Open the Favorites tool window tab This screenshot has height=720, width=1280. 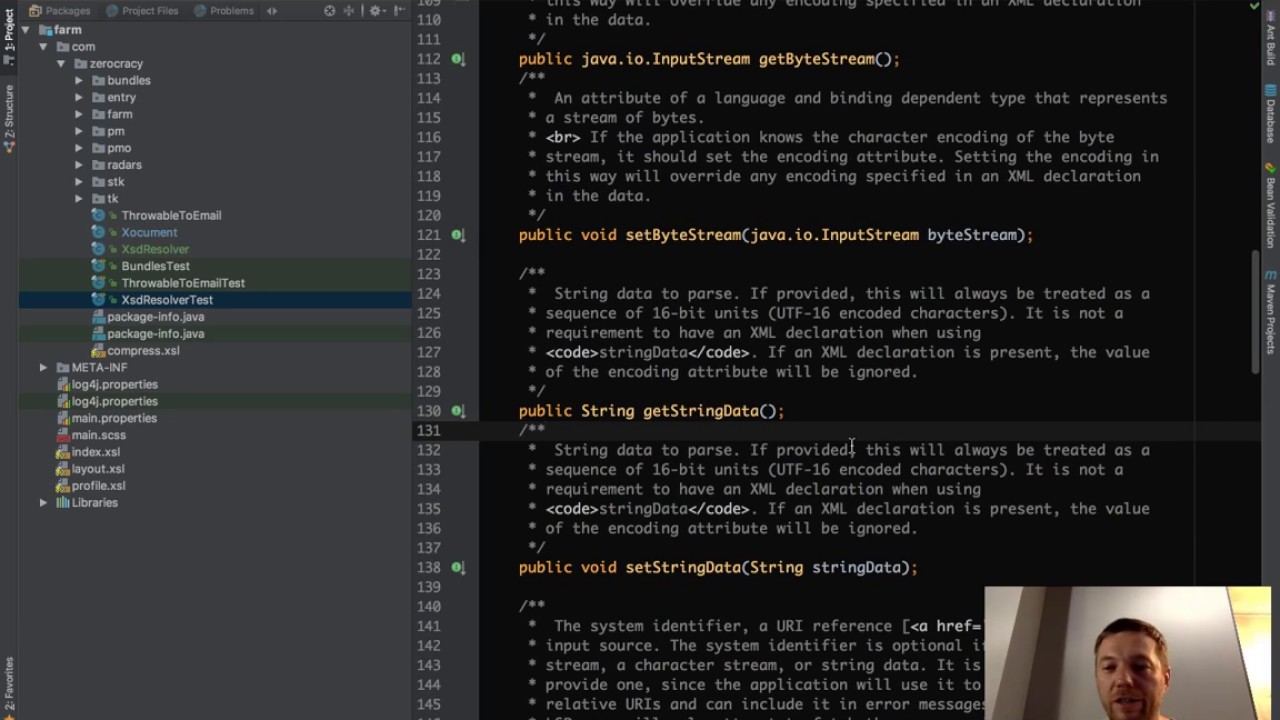[9, 685]
